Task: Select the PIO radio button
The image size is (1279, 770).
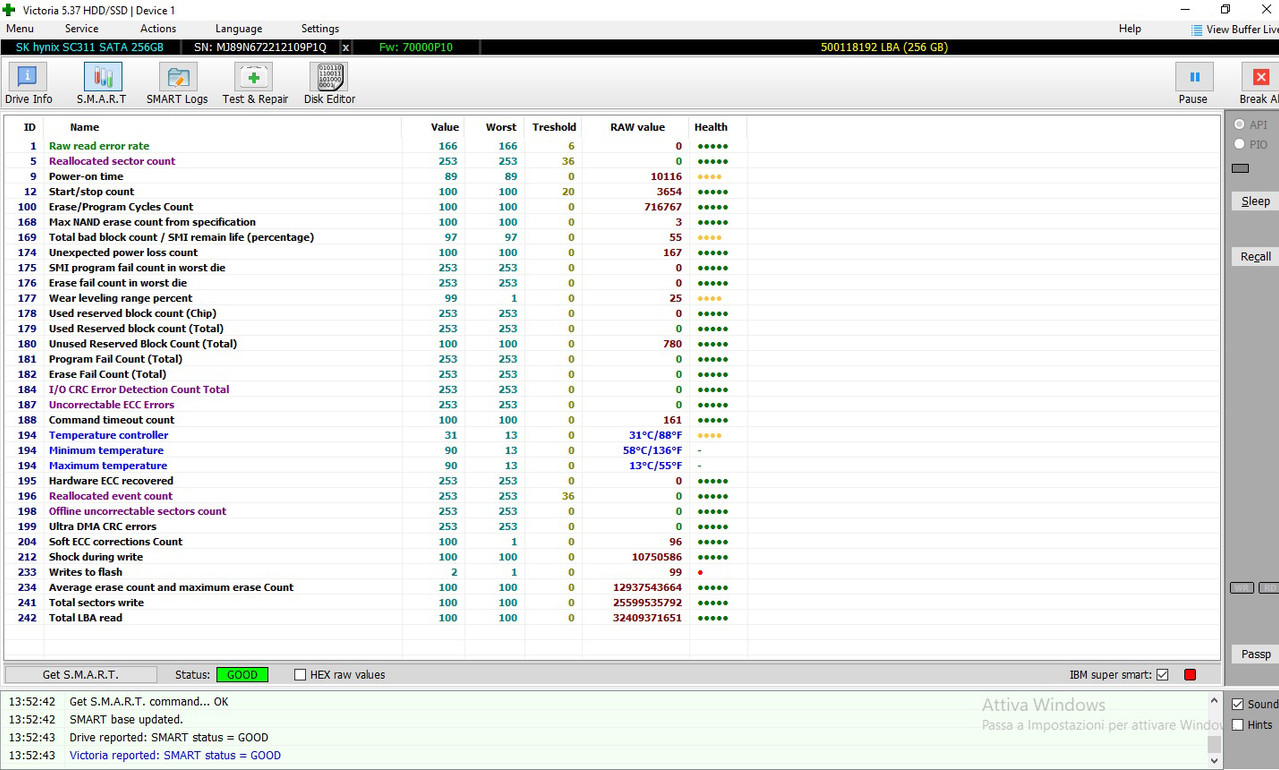Action: tap(1240, 145)
